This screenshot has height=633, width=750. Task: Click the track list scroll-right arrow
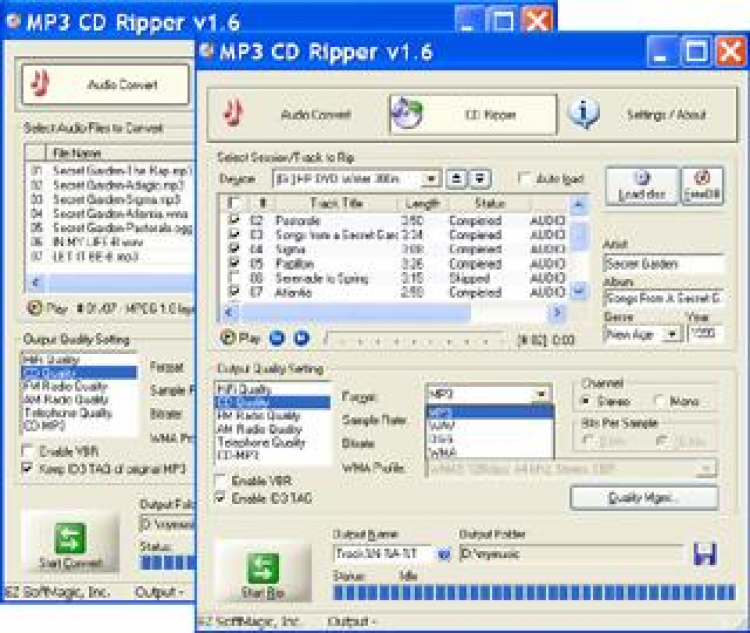tap(557, 312)
